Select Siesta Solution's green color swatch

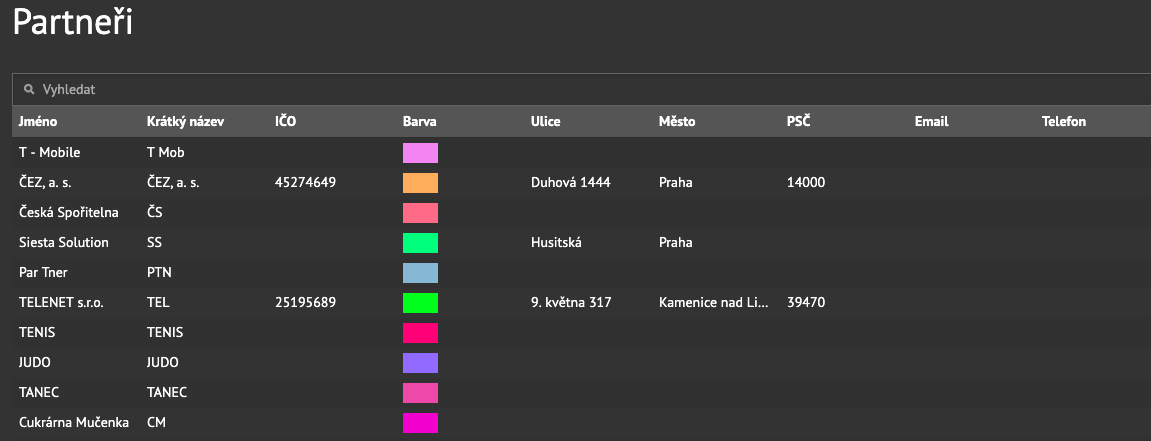[421, 243]
